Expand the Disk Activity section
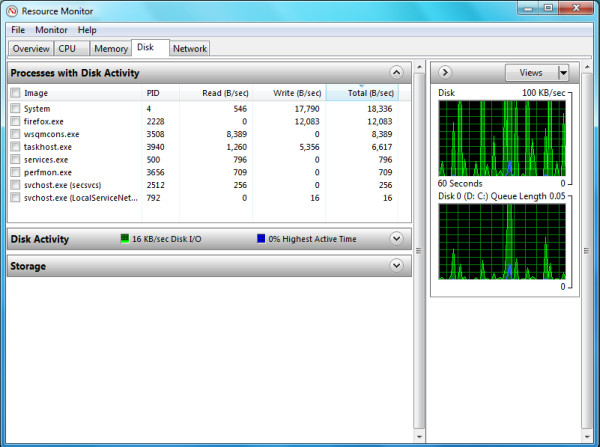 click(x=396, y=238)
